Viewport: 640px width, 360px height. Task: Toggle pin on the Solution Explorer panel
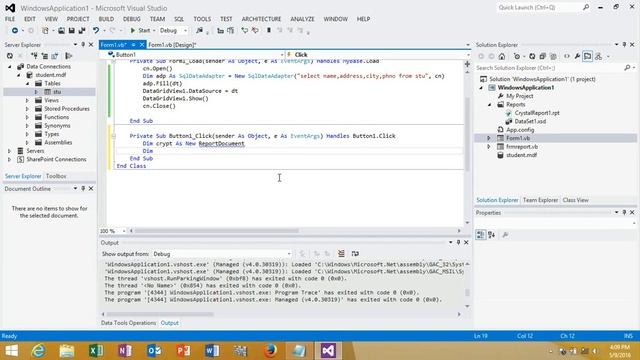pos(624,44)
